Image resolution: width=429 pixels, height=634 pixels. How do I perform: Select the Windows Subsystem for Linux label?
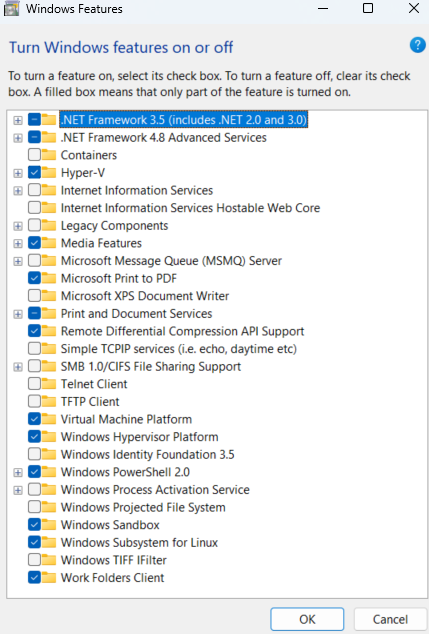[x=139, y=542]
